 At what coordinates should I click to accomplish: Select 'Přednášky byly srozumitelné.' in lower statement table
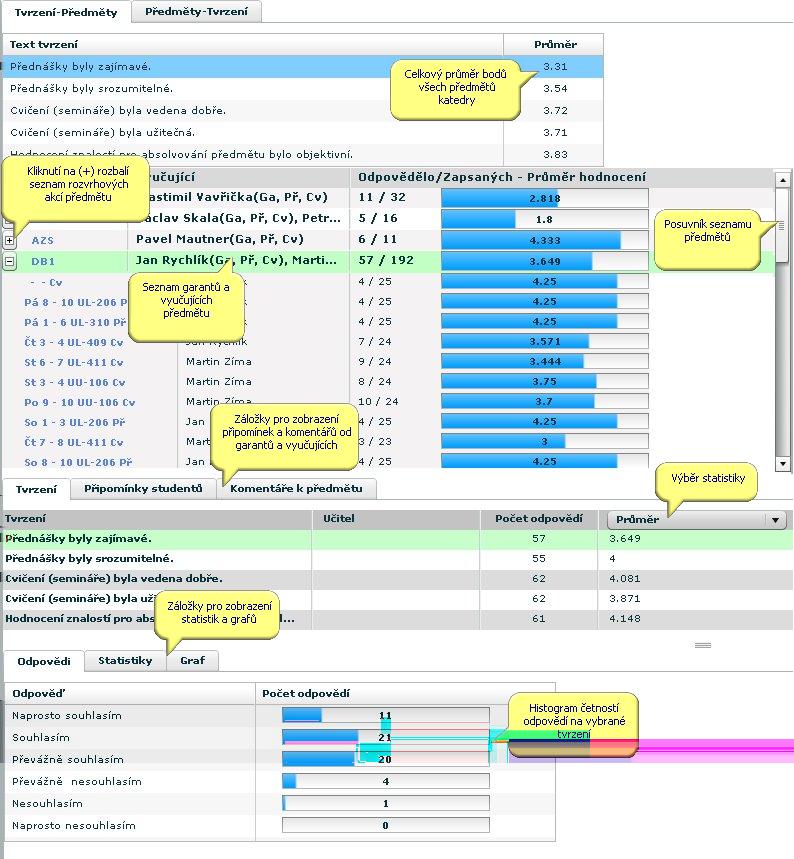[398, 559]
